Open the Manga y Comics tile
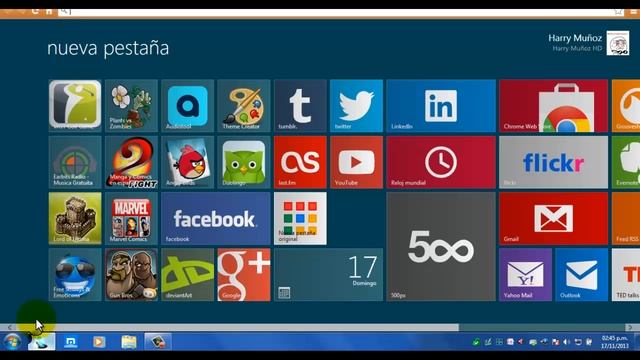 131,162
